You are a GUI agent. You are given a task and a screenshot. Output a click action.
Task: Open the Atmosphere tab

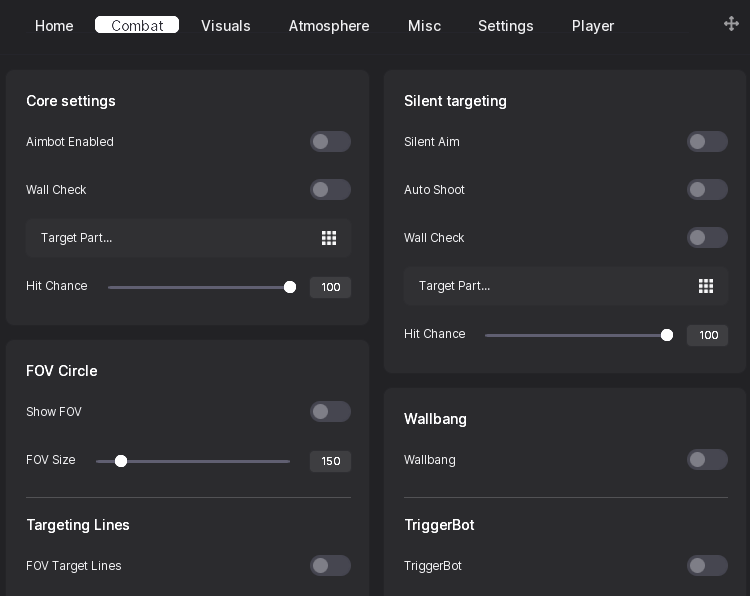tap(329, 25)
